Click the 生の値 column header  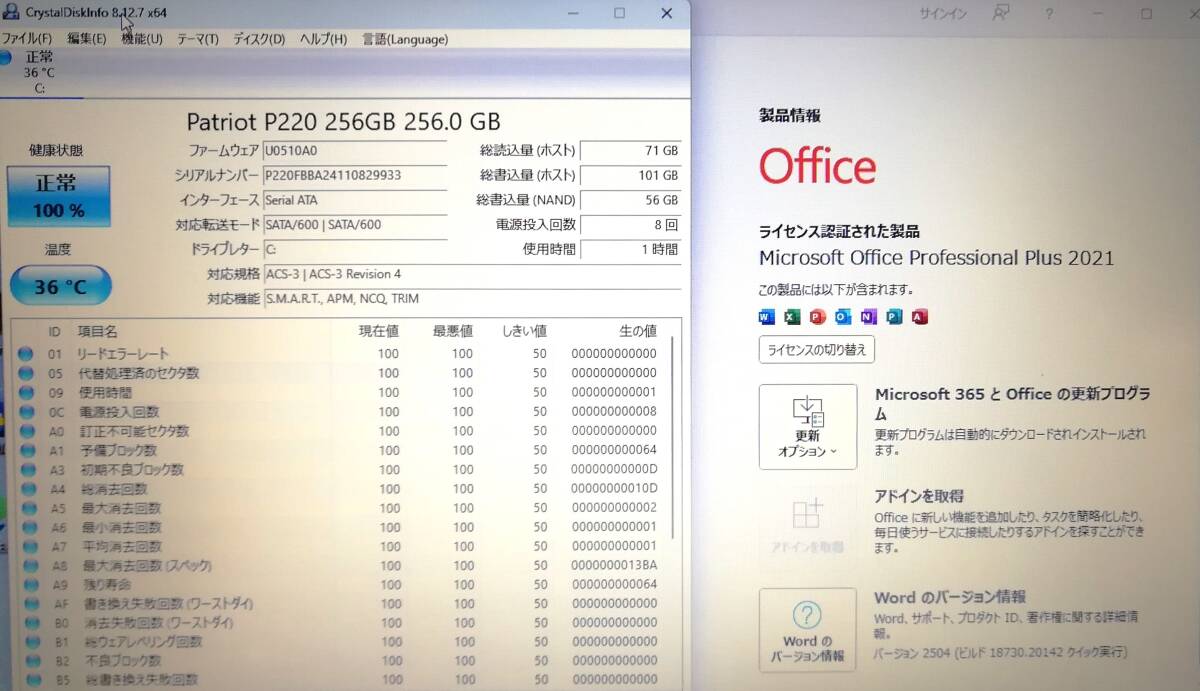click(637, 331)
